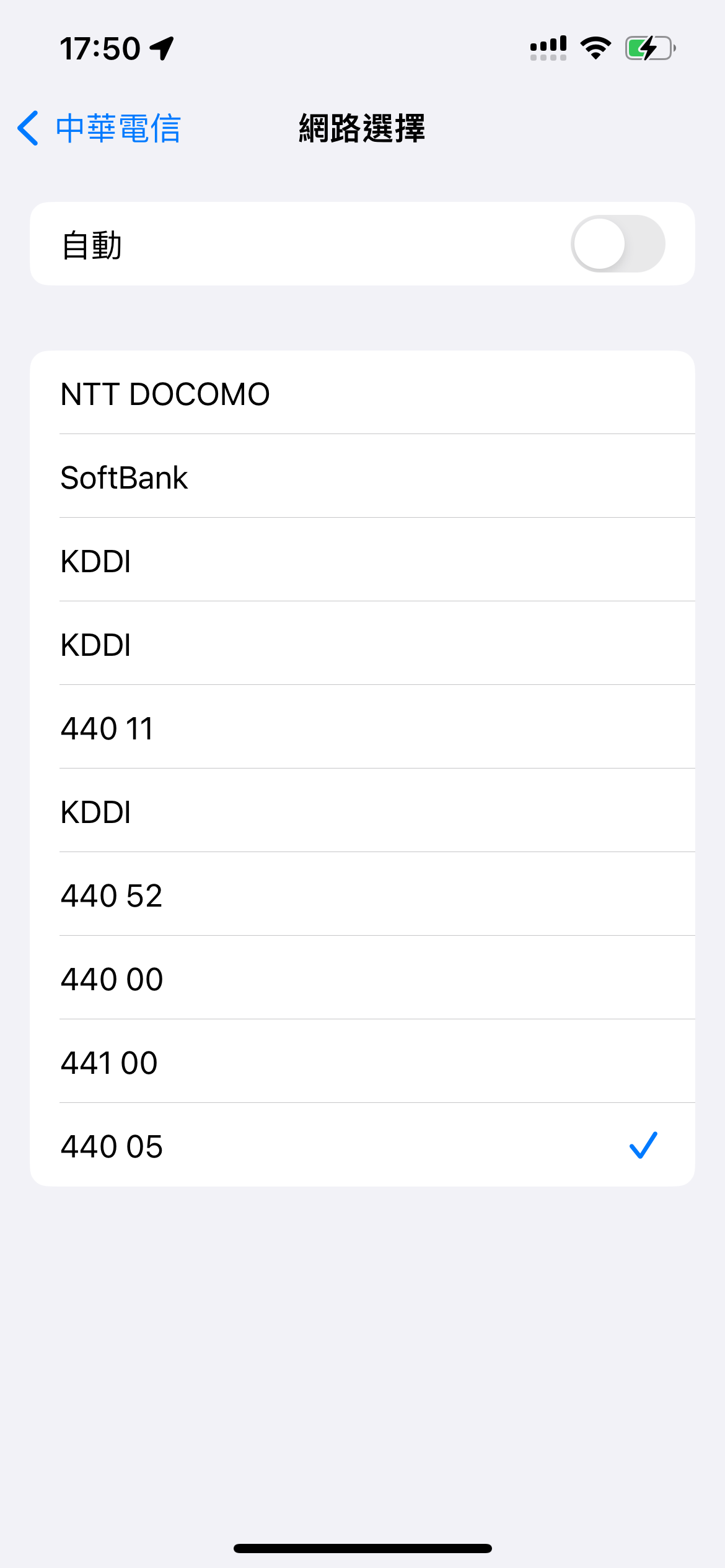Screen dimensions: 725x1568
Task: Go back to 中華電信 settings
Action: pyautogui.click(x=118, y=129)
